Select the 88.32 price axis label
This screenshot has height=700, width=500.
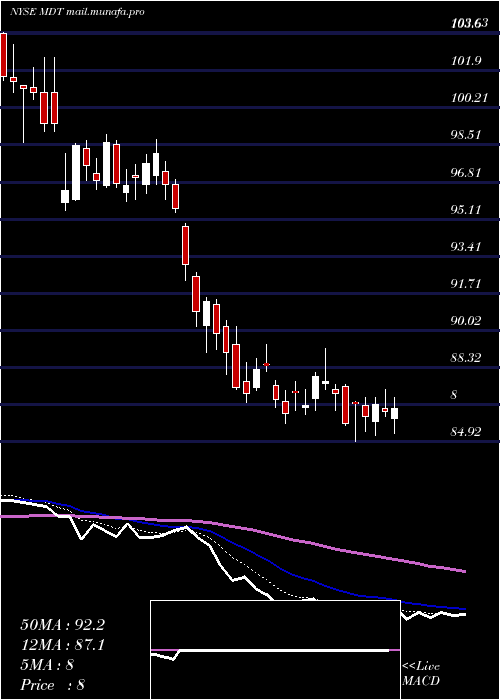click(466, 358)
